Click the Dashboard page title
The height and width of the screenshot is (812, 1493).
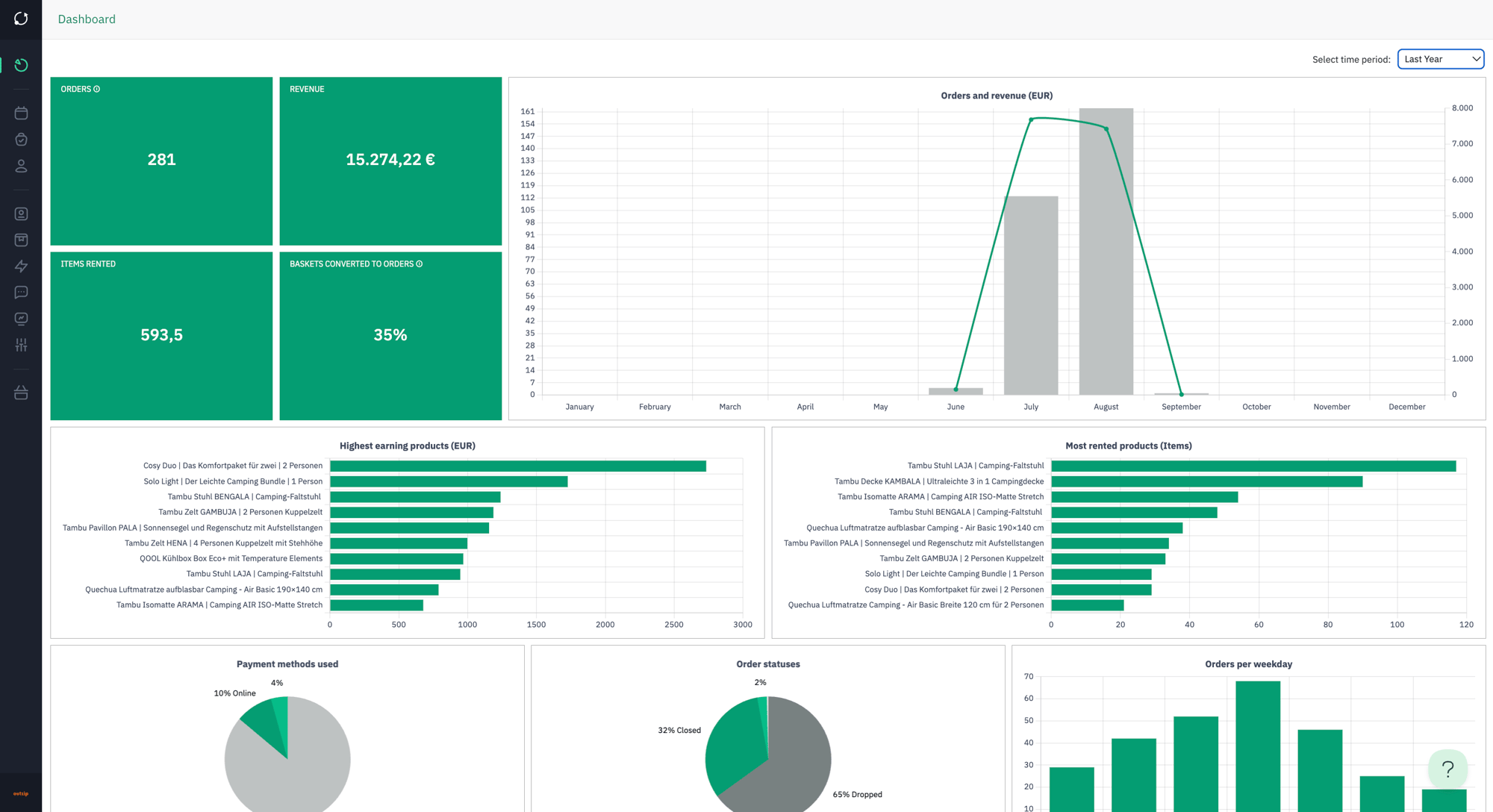(x=87, y=19)
